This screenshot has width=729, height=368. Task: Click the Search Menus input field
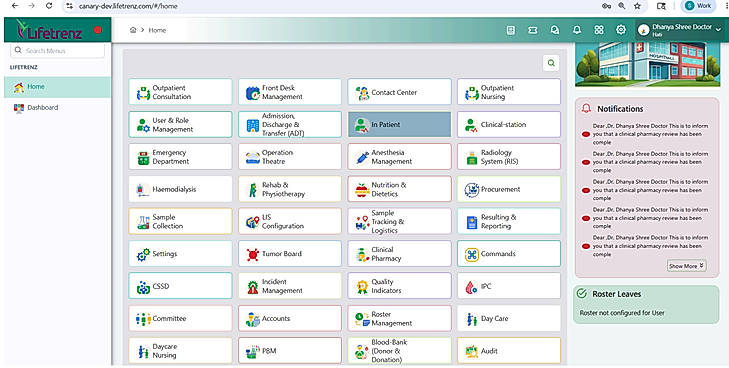(58, 51)
